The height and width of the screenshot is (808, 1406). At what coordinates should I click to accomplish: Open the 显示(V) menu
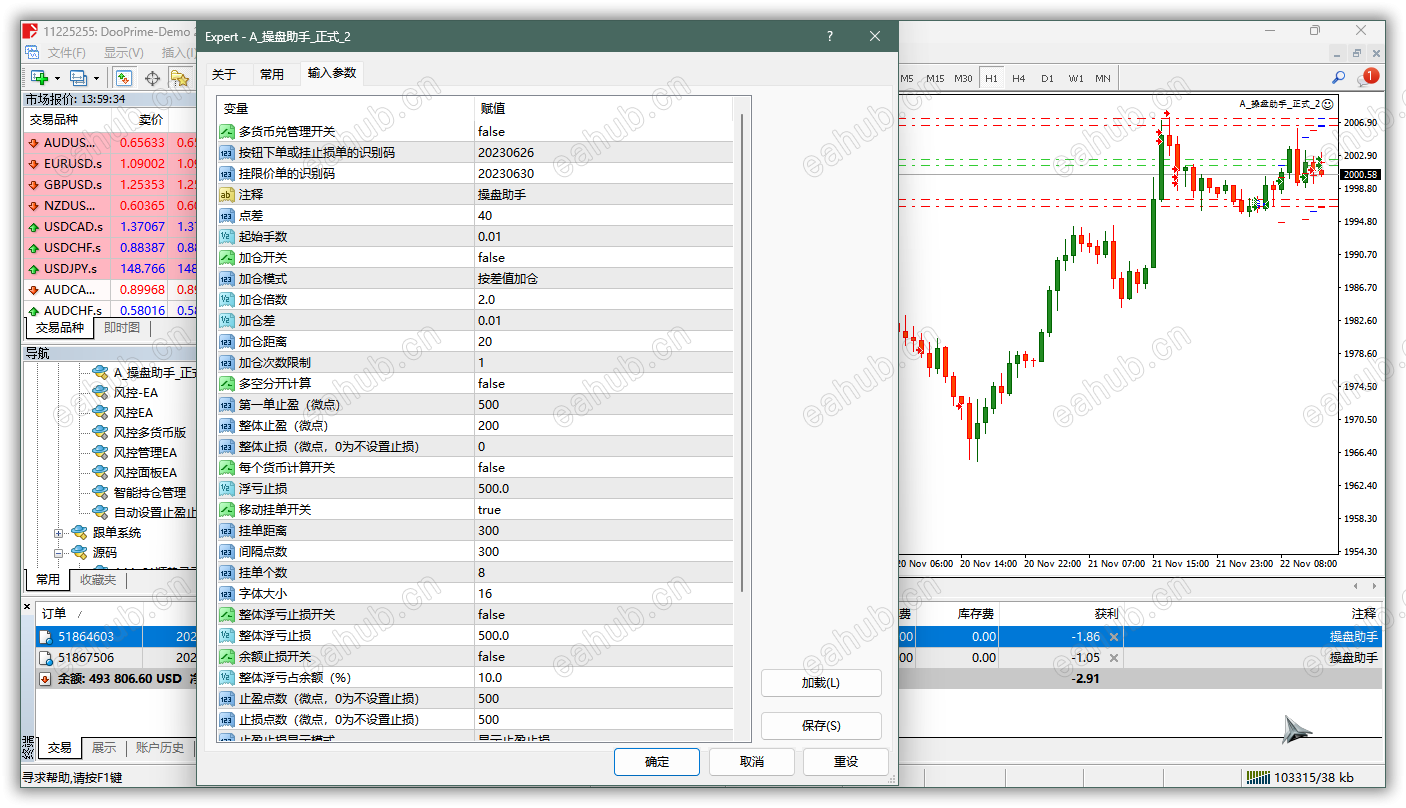point(124,53)
